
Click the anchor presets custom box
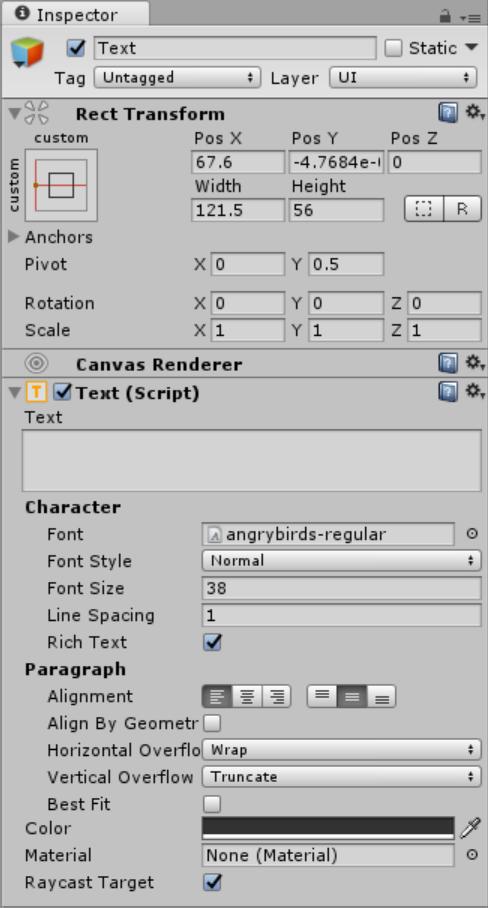tap(61, 185)
